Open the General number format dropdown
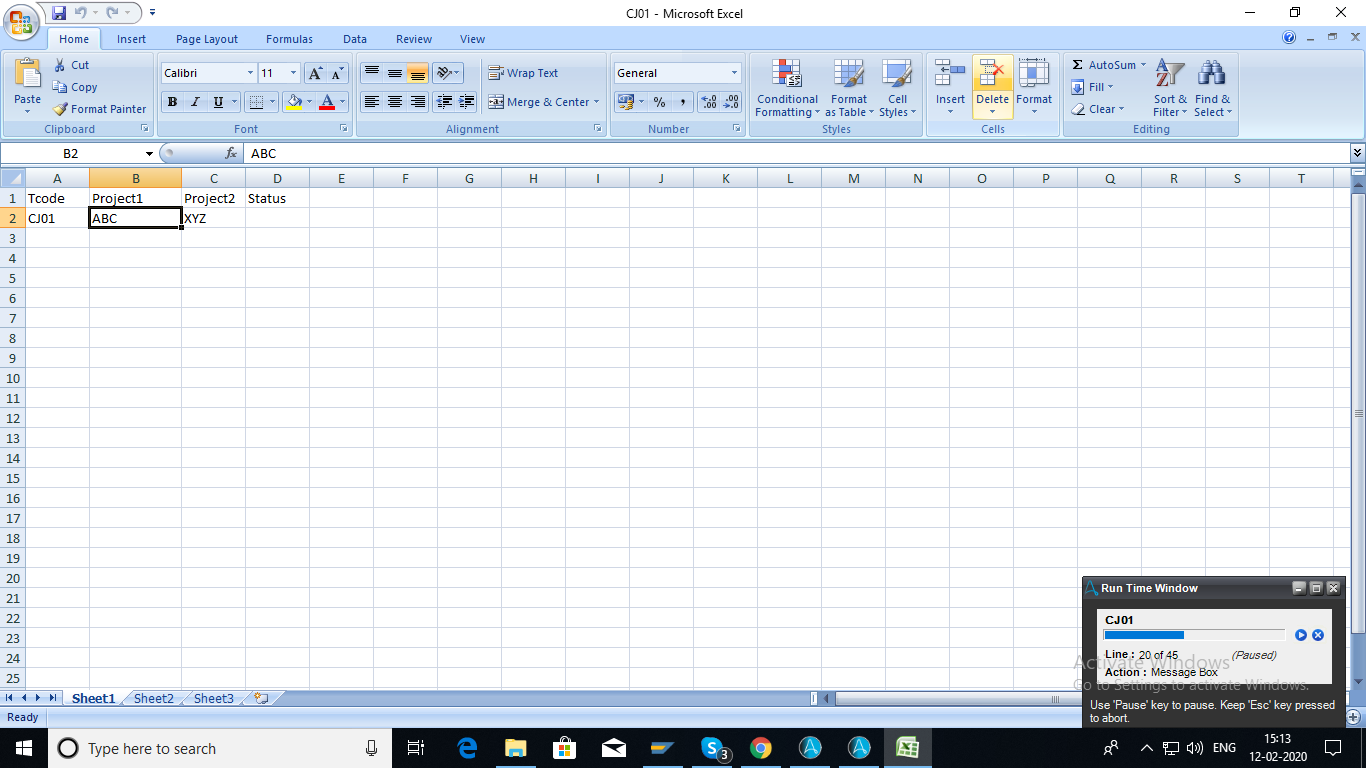This screenshot has width=1366, height=768. [734, 73]
